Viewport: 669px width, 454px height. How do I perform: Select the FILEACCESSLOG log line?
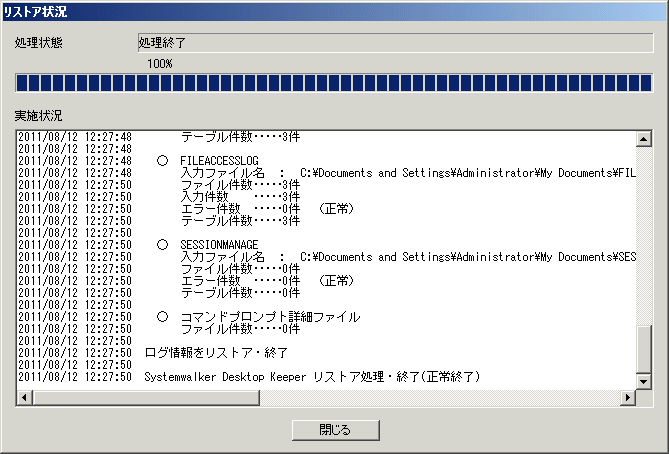[x=219, y=161]
